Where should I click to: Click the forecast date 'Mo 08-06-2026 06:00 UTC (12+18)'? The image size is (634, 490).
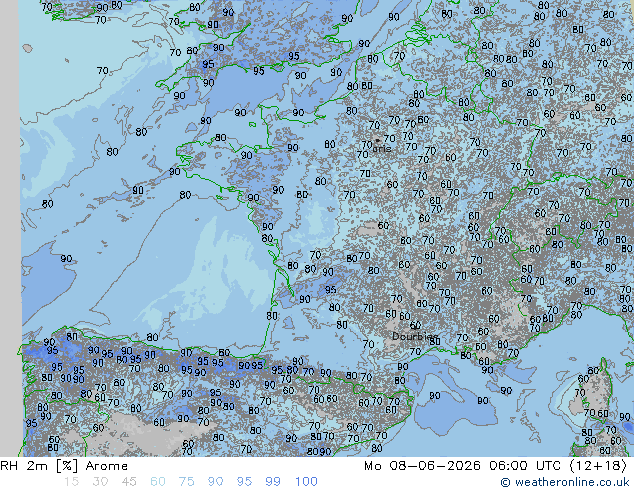(495, 466)
